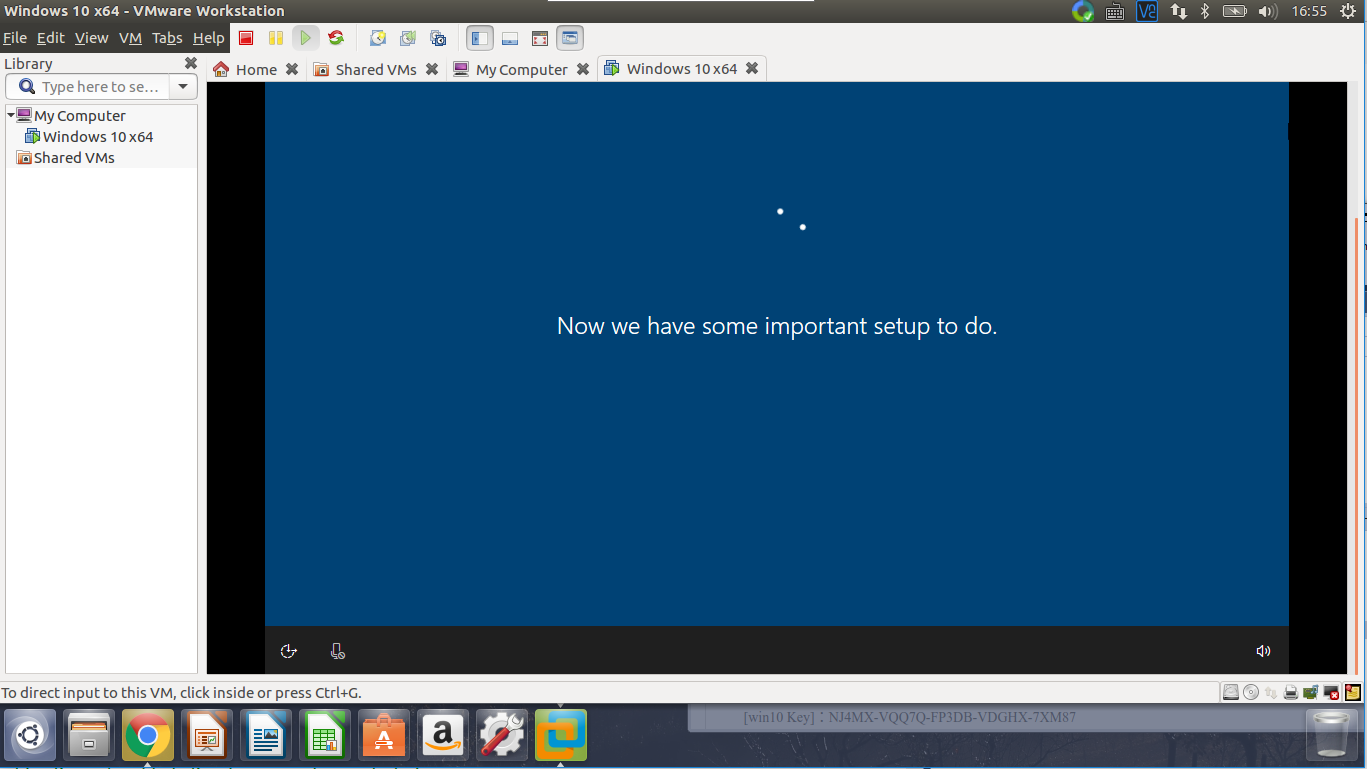Viewport: 1367px width, 769px height.
Task: Close the Home tab
Action: coord(292,69)
